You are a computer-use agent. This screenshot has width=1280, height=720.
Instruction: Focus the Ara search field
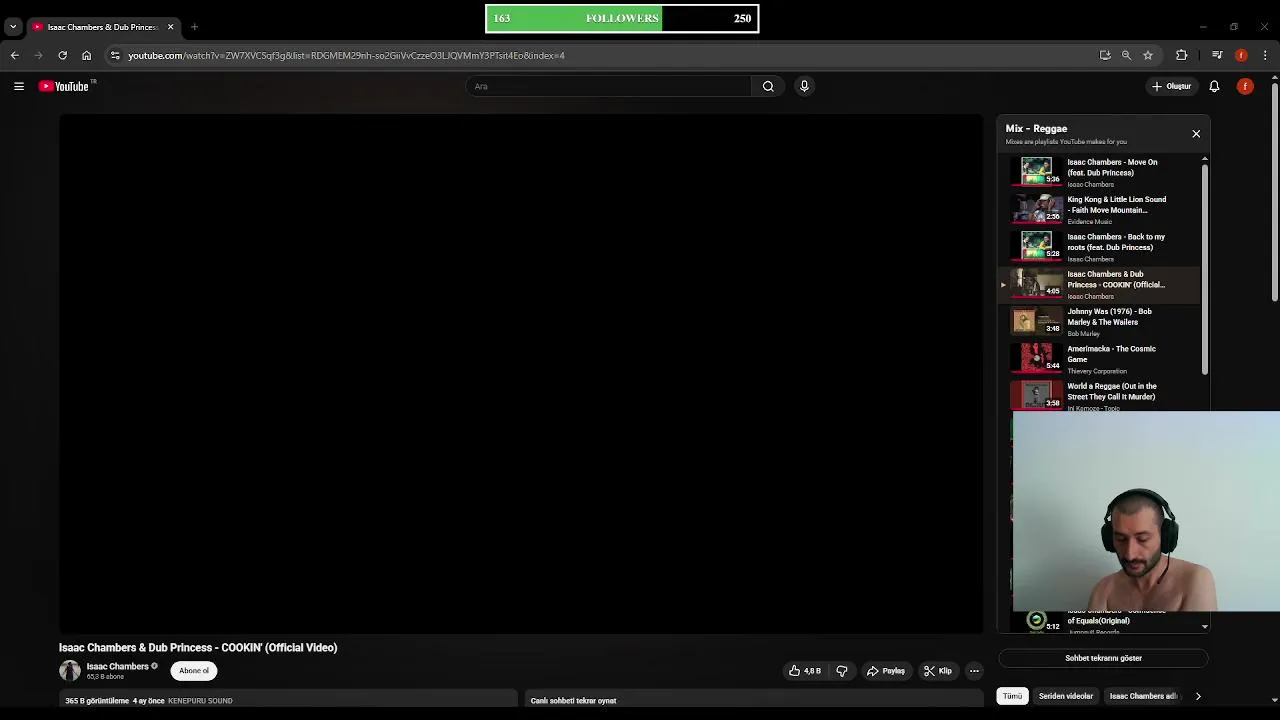(x=608, y=86)
